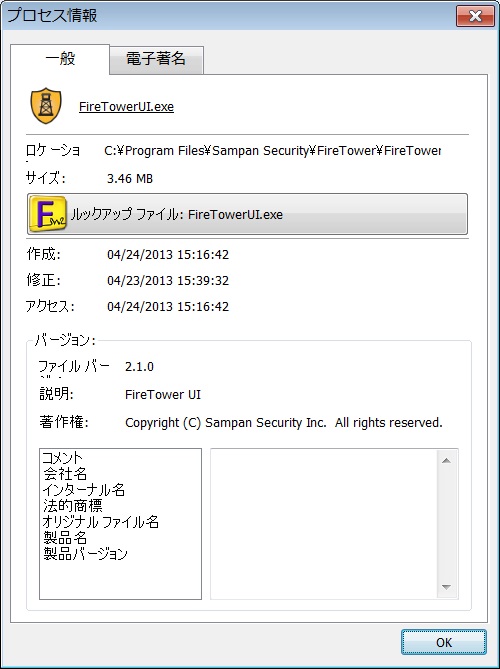Click the アクセス date 04/24/2013 15:16:42
Viewport: 500px width, 669px height.
(x=168, y=307)
